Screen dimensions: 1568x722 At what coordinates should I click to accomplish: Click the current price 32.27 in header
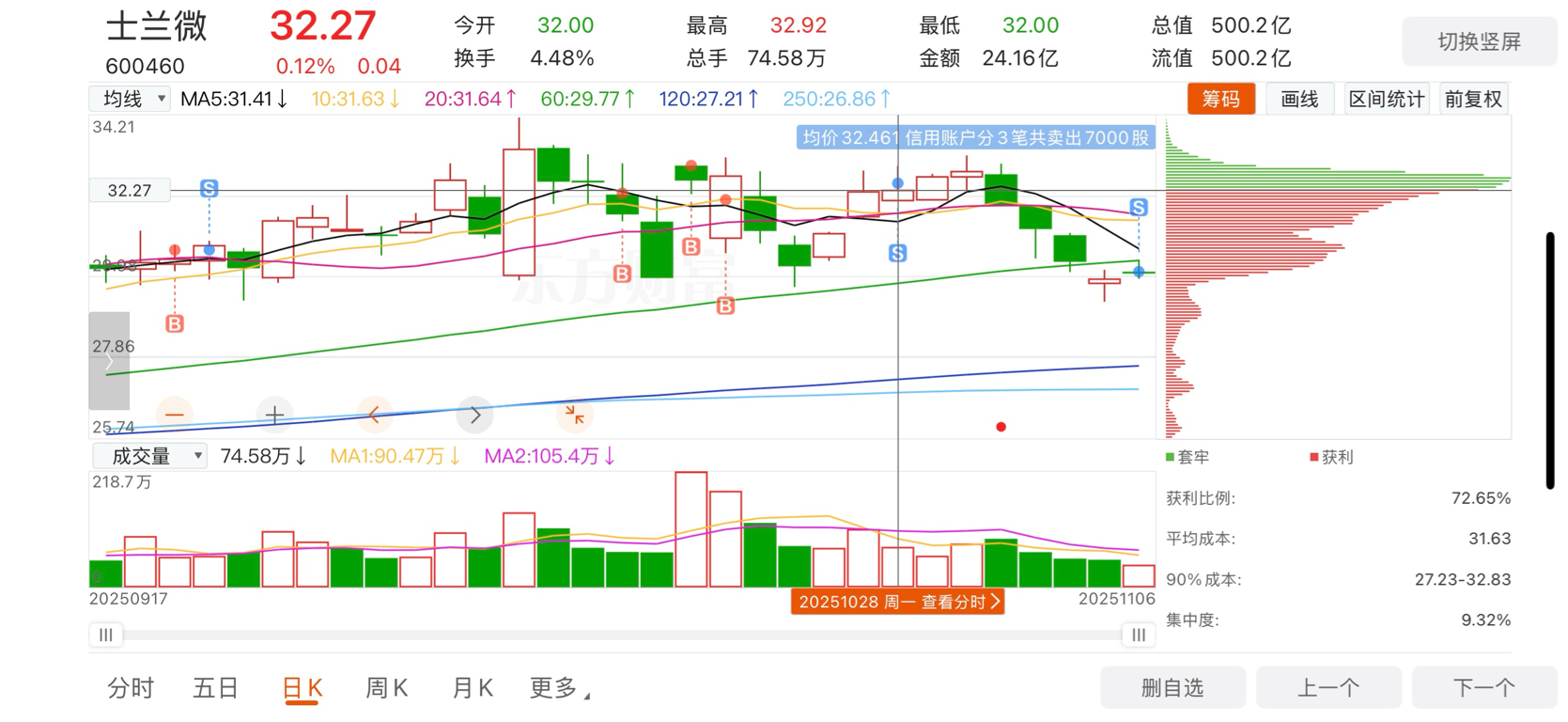pos(323,25)
